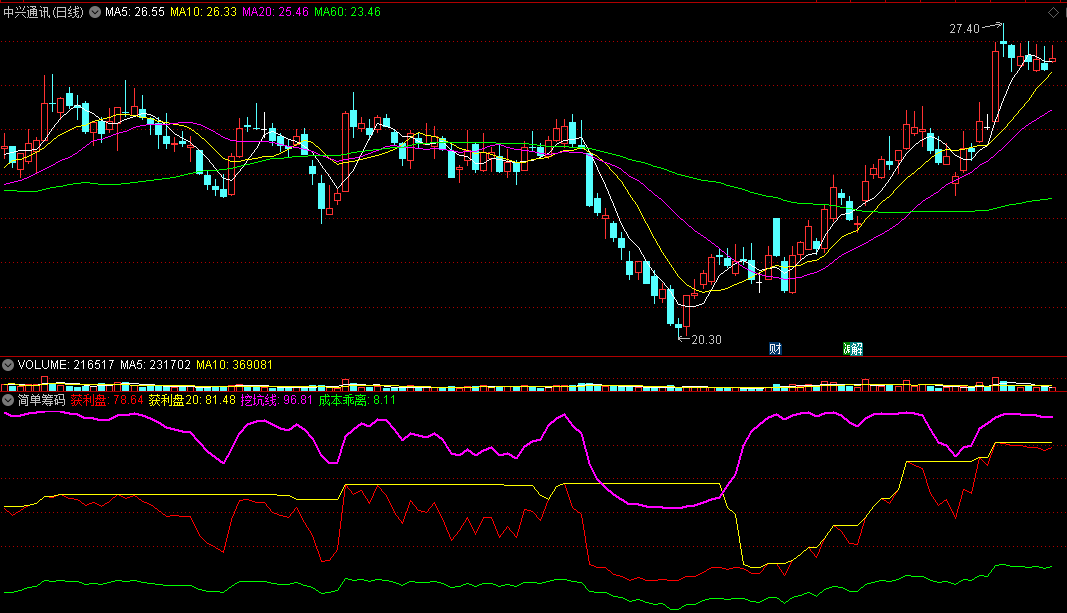Click the 27.40 high price label

[x=964, y=29]
